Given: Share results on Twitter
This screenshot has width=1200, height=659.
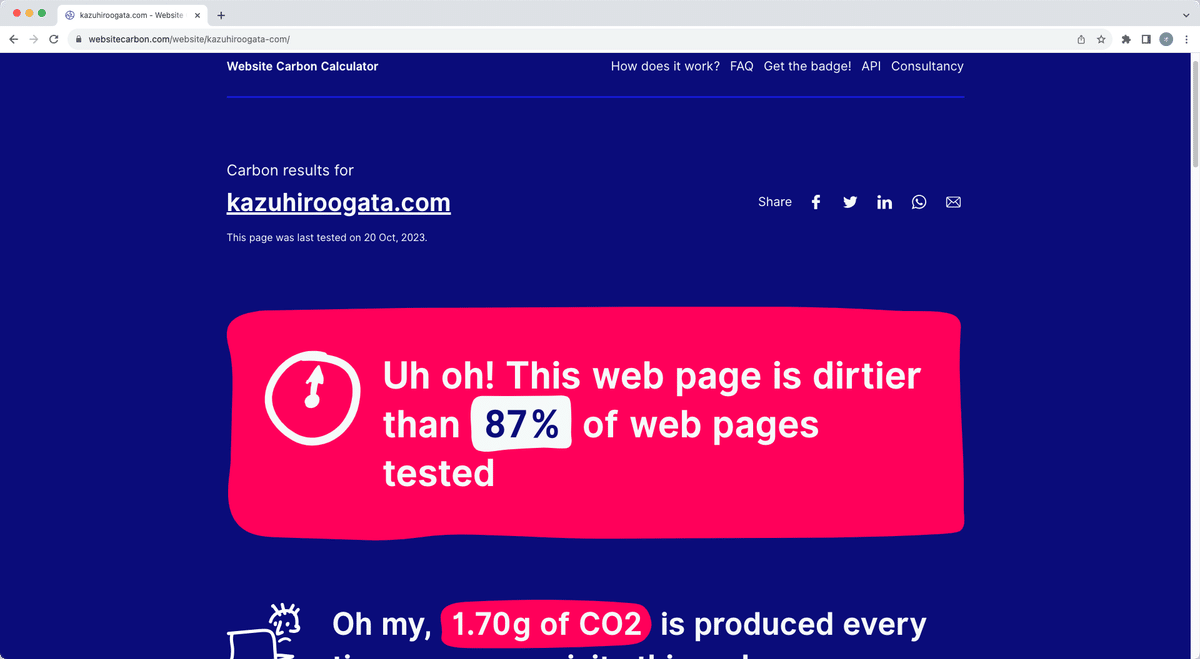Looking at the screenshot, I should coord(850,202).
